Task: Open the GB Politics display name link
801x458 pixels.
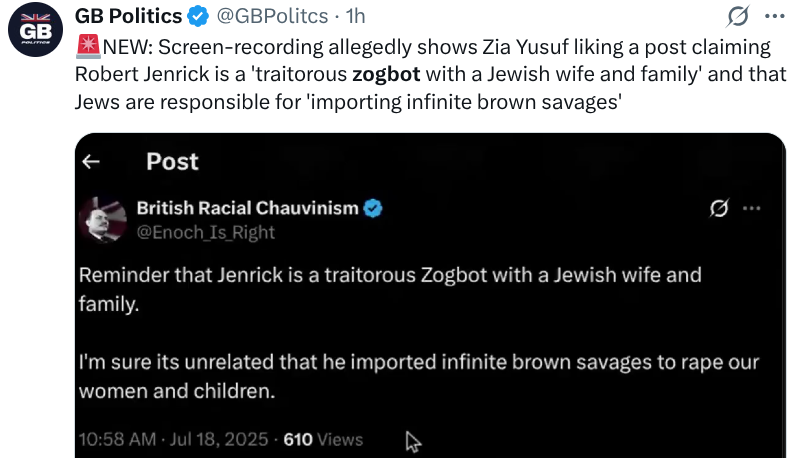Action: 128,16
